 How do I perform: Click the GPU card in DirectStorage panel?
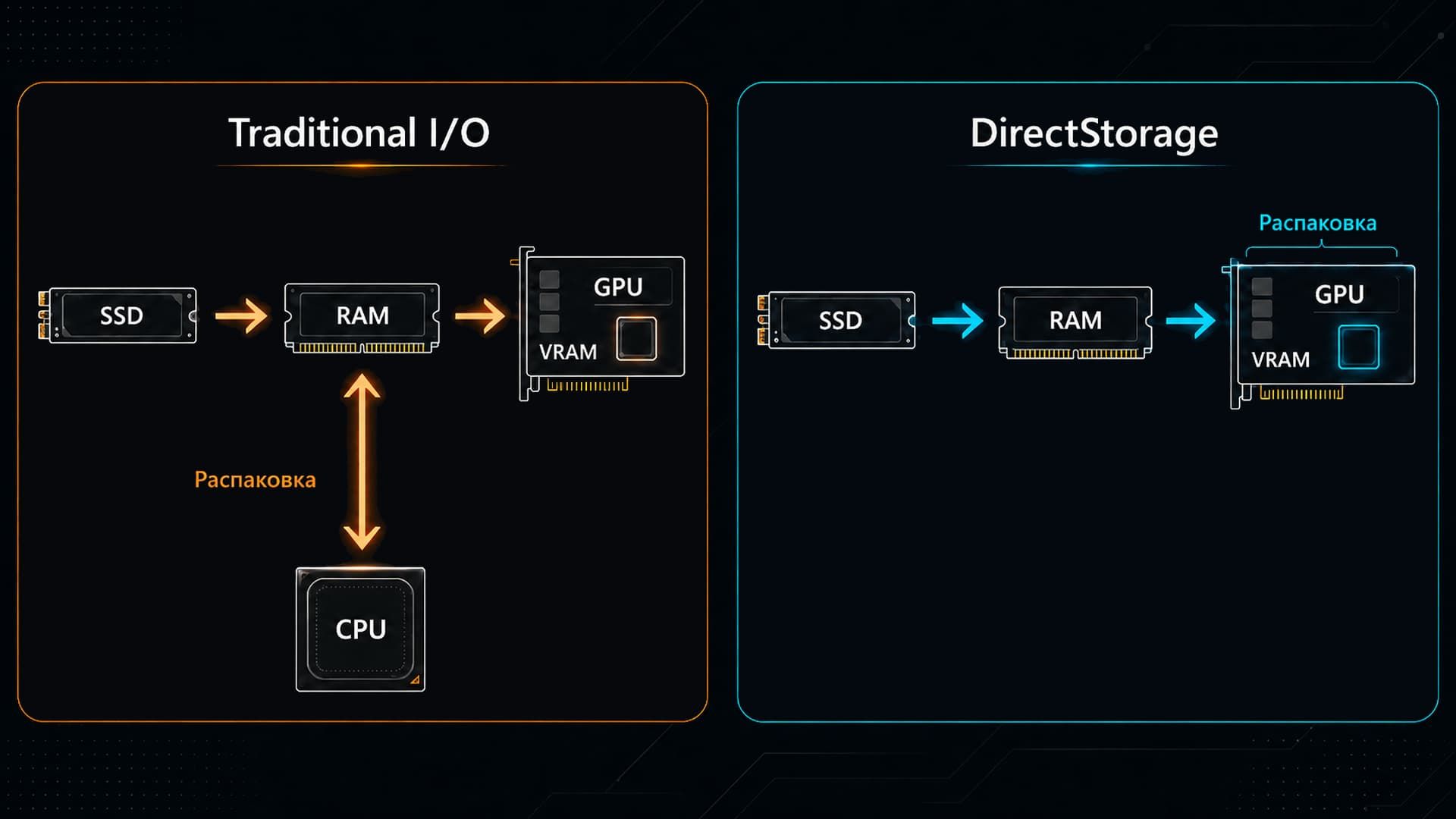click(x=1318, y=334)
